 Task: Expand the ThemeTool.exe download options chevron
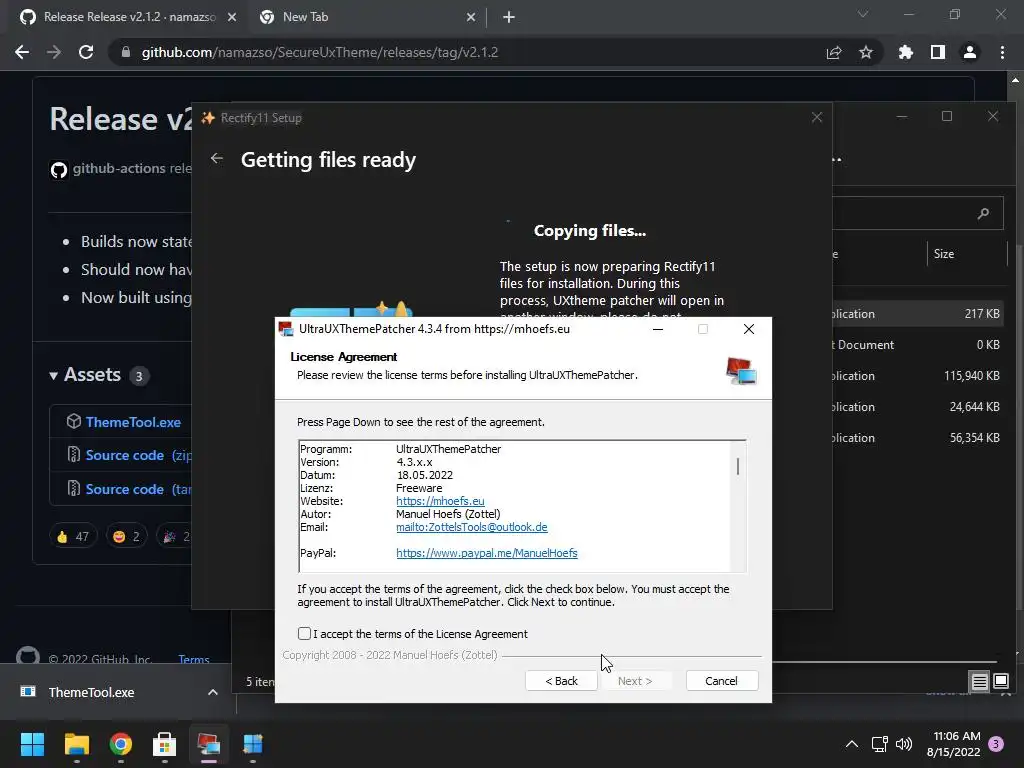coord(212,692)
